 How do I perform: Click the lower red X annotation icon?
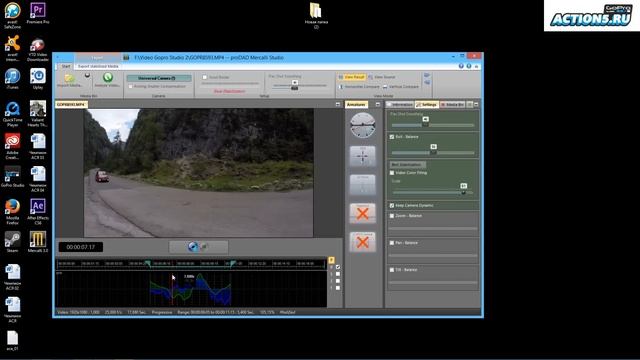[362, 242]
